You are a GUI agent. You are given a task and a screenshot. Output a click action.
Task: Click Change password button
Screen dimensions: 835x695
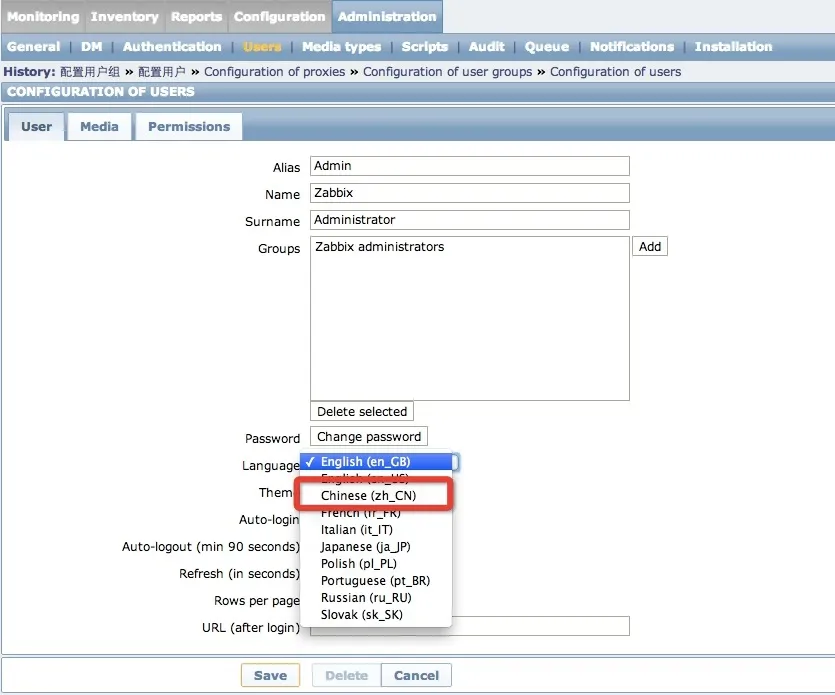[369, 436]
